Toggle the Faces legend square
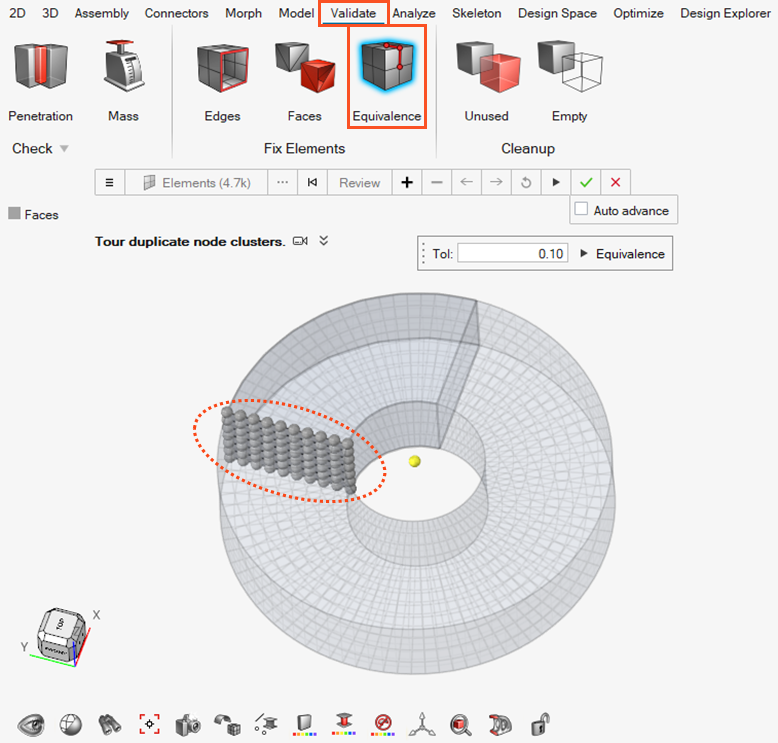The width and height of the screenshot is (778, 743). pos(14,213)
